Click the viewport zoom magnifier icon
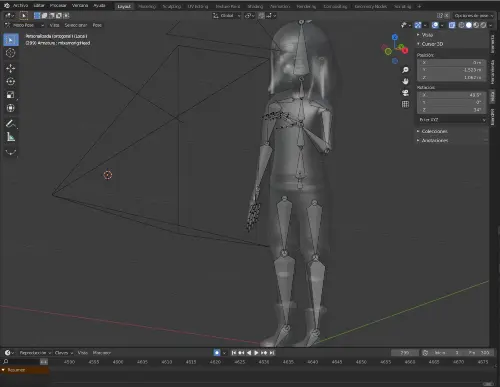500x387 pixels. [x=405, y=70]
